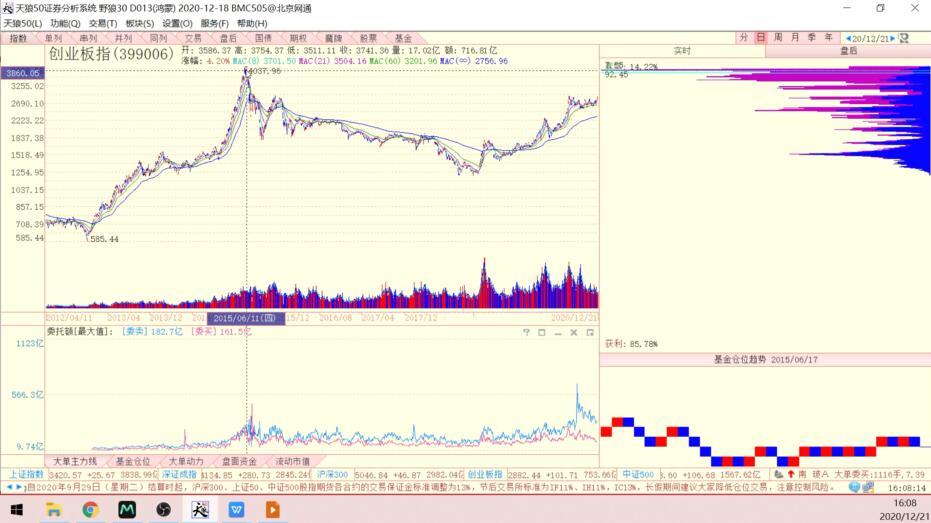The width and height of the screenshot is (931, 523).
Task: Open File Explorer from taskbar
Action: click(x=53, y=509)
